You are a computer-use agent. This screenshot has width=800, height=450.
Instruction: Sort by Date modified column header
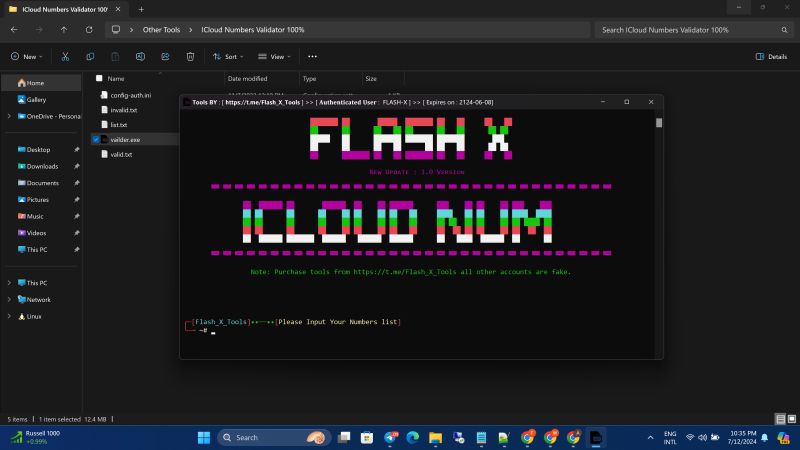coord(247,79)
